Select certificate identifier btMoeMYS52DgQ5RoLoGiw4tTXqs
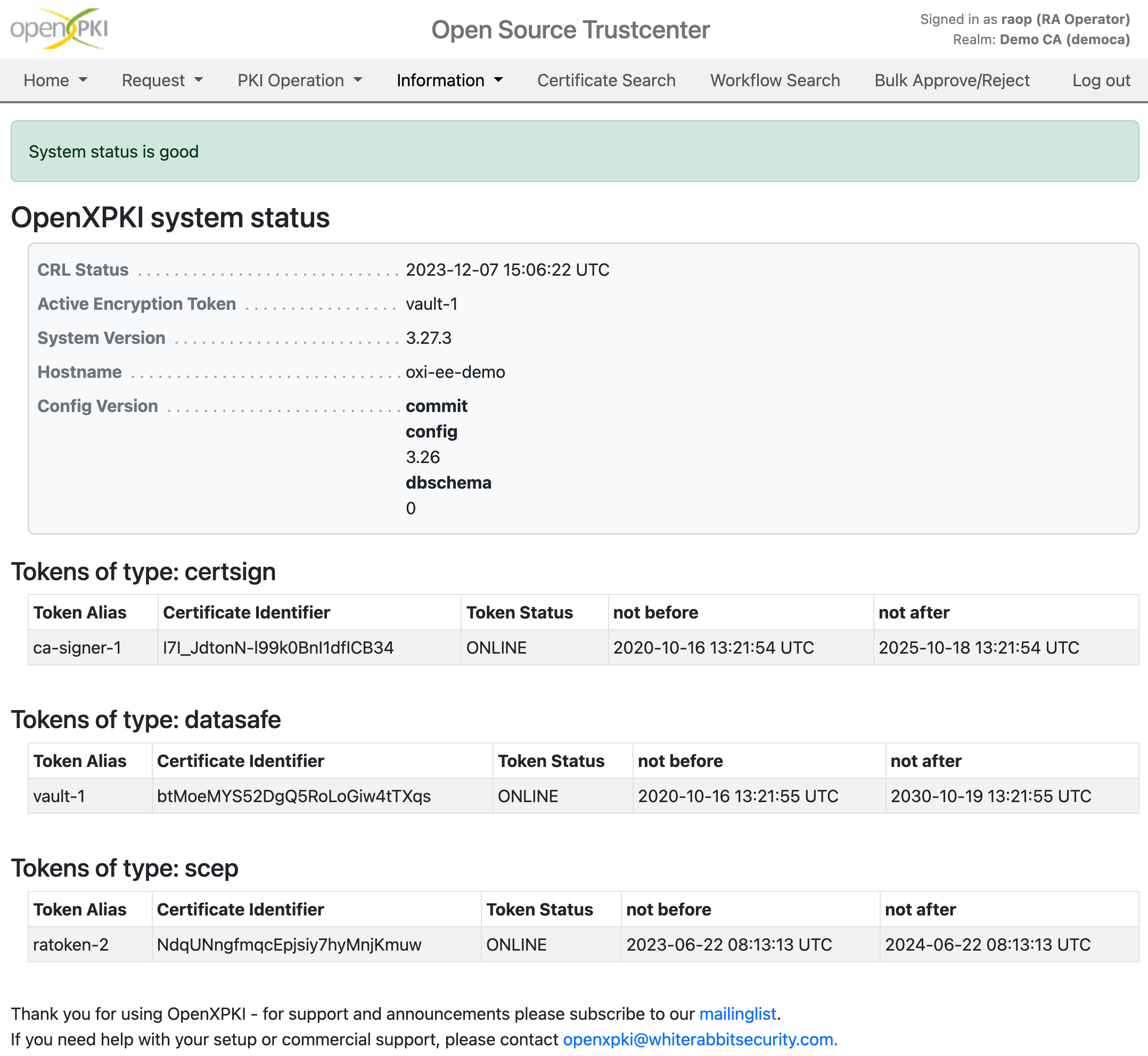The height and width of the screenshot is (1056, 1148). 294,796
